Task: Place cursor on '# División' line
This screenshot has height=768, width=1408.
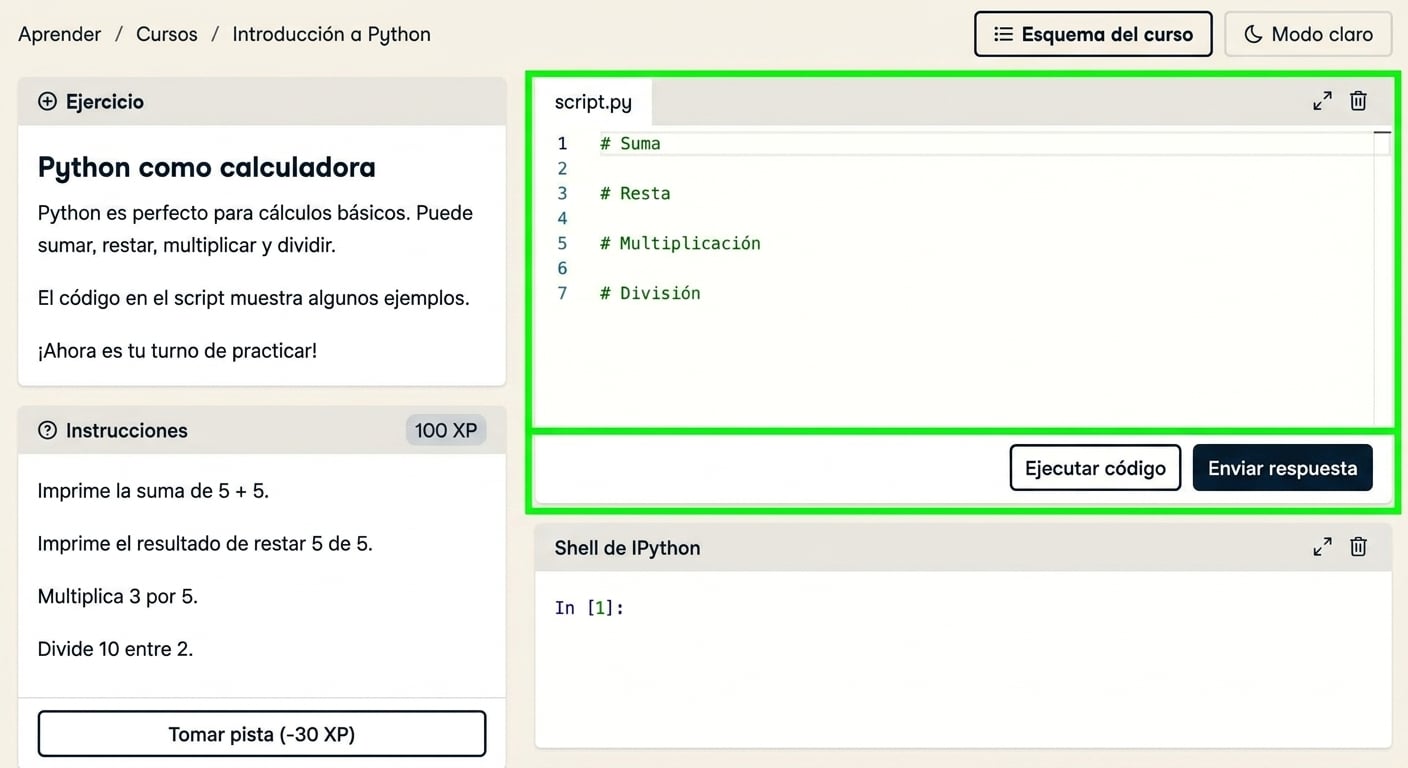Action: [x=650, y=293]
